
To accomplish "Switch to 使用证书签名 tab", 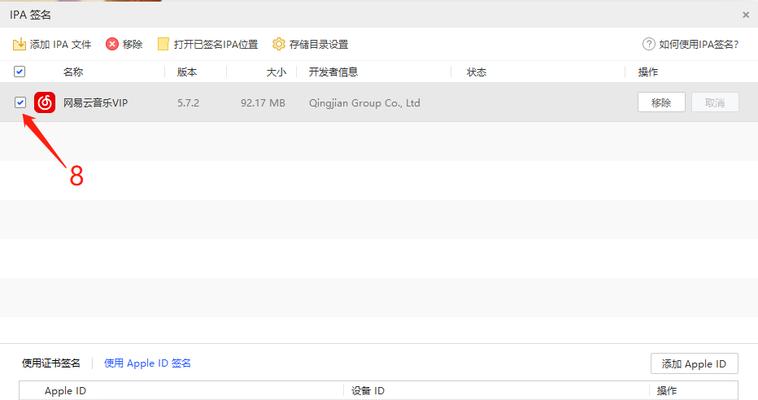I will [x=51, y=363].
